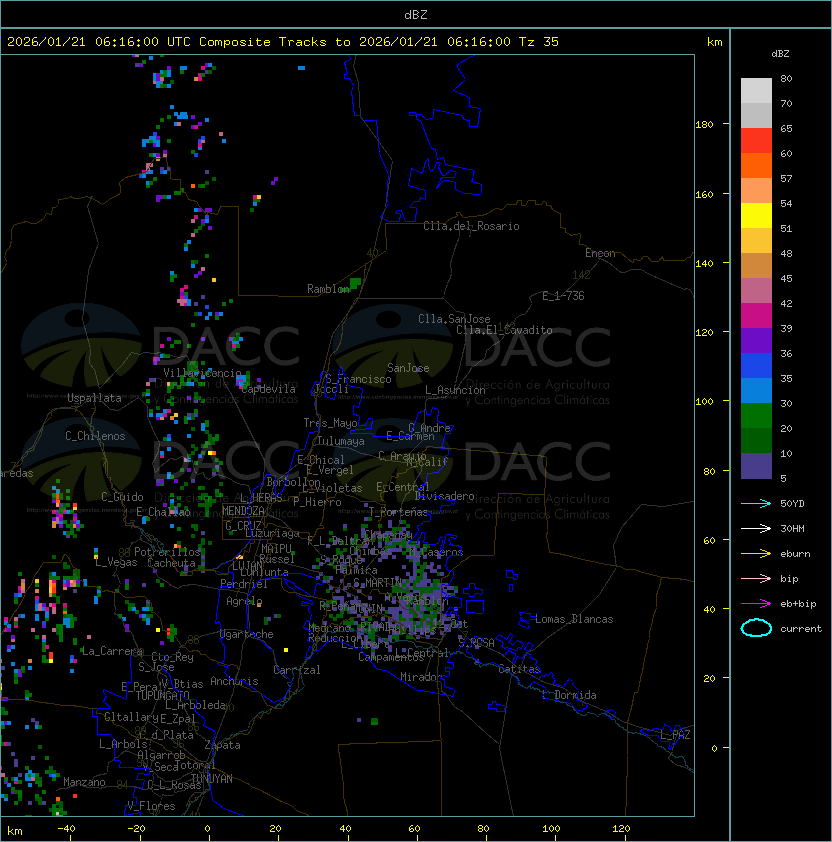Select the Lomas_Blancas location label
Viewport: 832px width, 842px height.
[x=574, y=619]
